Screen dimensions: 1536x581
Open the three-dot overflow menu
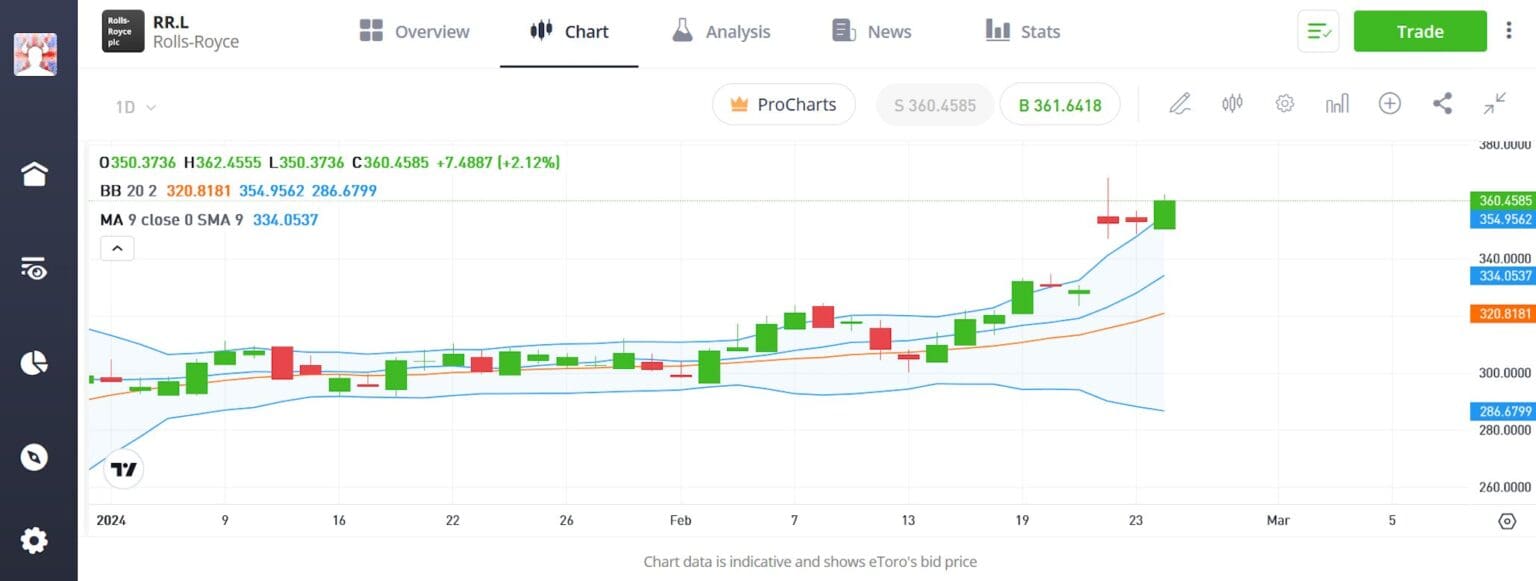[x=1510, y=31]
